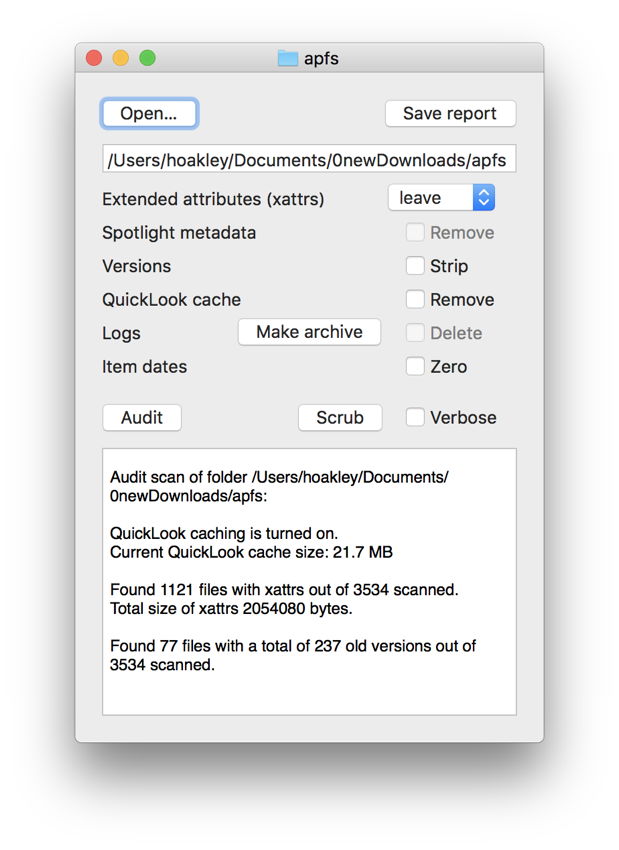The height and width of the screenshot is (850, 619).
Task: Click the folder path text field
Action: 309,160
